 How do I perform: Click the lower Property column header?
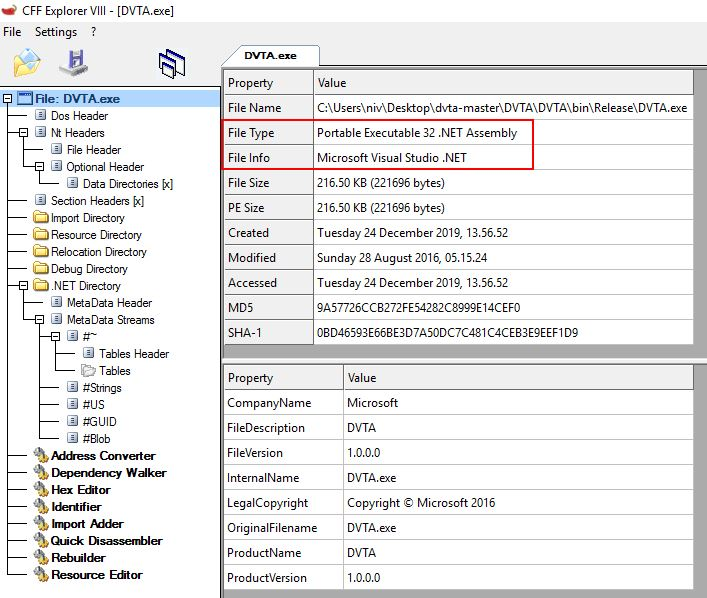[284, 378]
